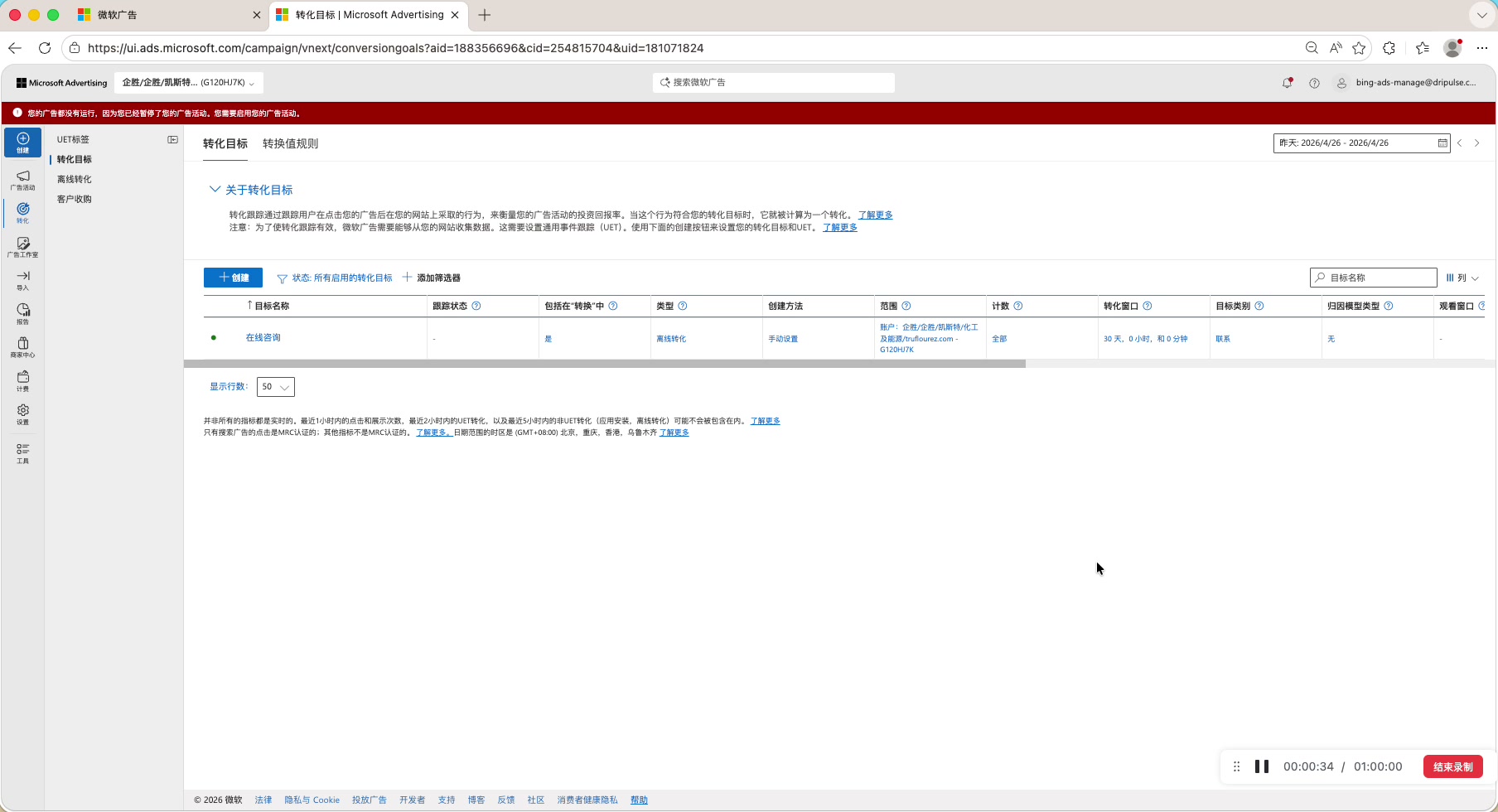Open 设置 gear icon in sidebar
This screenshot has width=1498, height=812.
22,414
